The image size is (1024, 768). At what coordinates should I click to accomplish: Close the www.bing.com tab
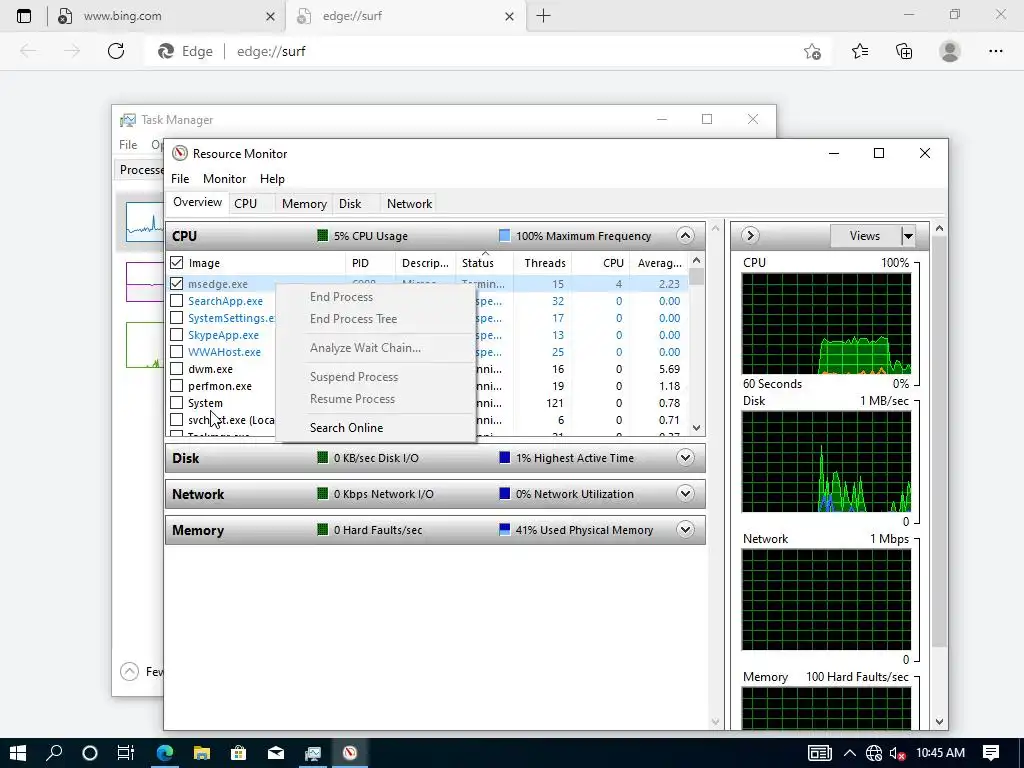(x=270, y=16)
